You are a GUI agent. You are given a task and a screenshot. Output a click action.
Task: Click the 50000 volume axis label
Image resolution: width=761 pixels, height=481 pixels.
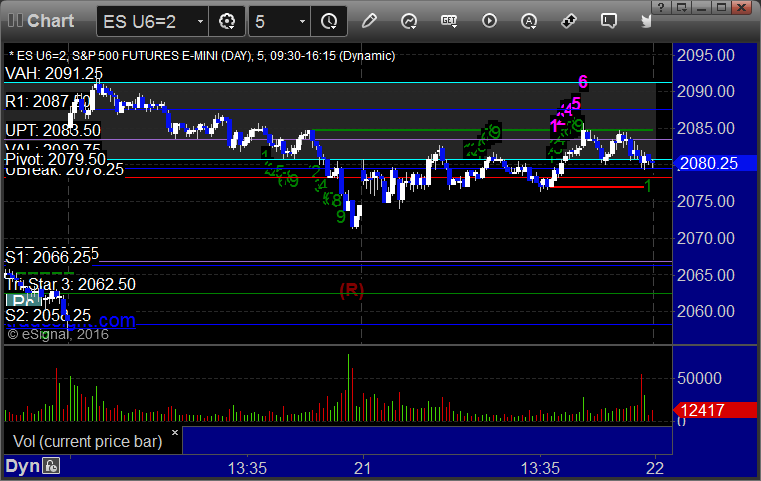click(699, 378)
